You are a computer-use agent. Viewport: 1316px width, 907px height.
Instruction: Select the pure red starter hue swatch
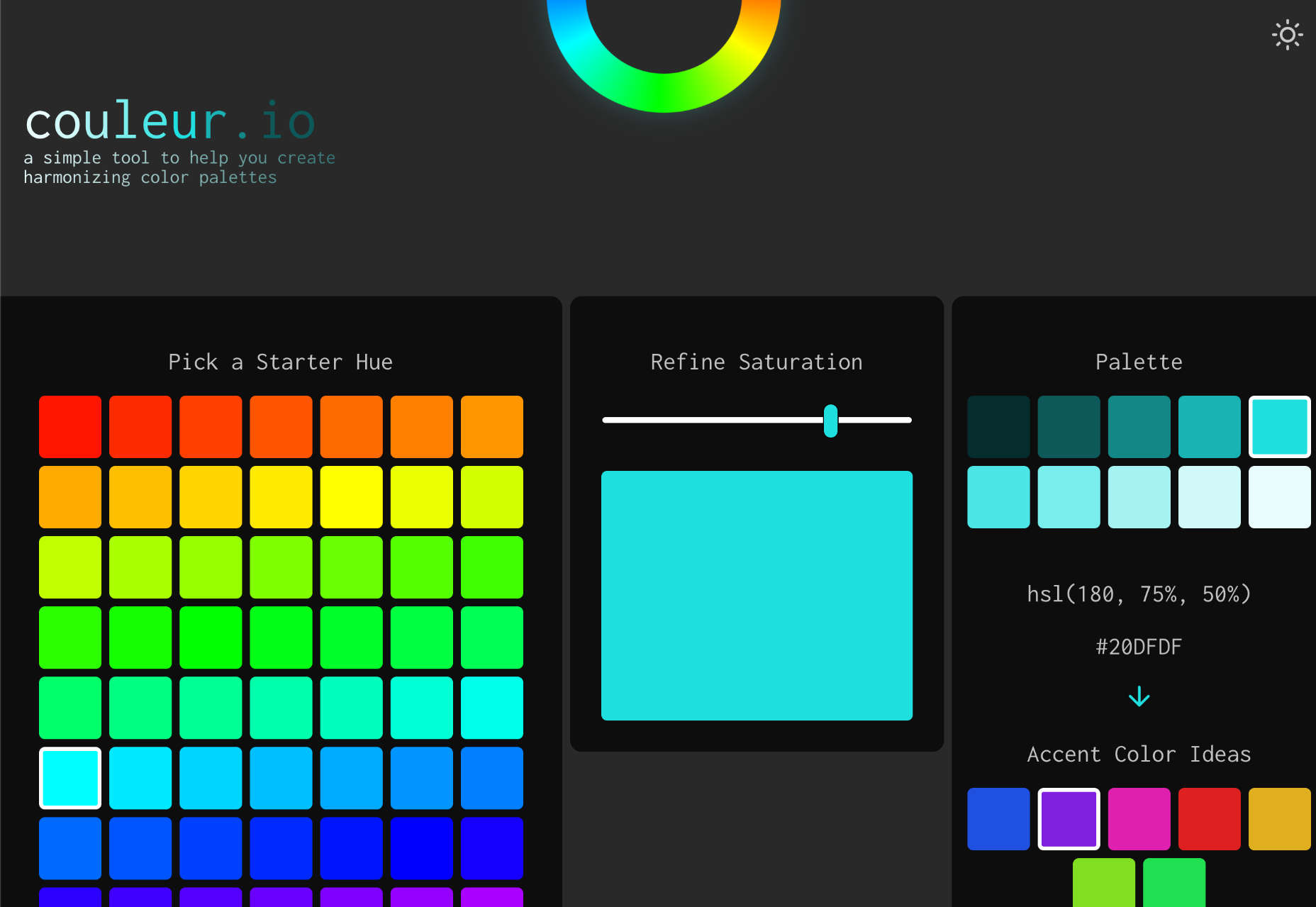pos(70,427)
